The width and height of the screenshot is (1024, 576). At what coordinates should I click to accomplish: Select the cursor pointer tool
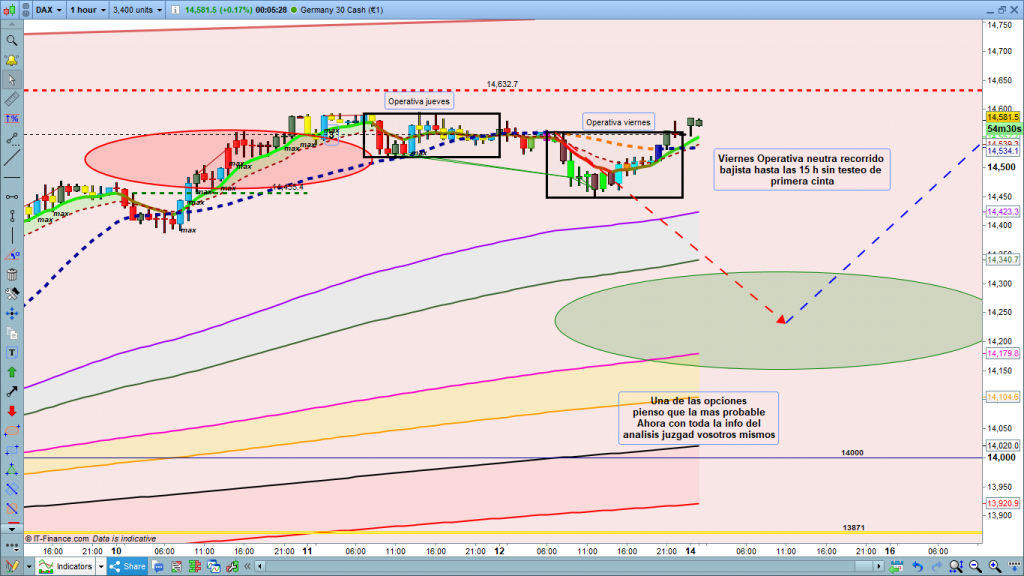pos(11,80)
